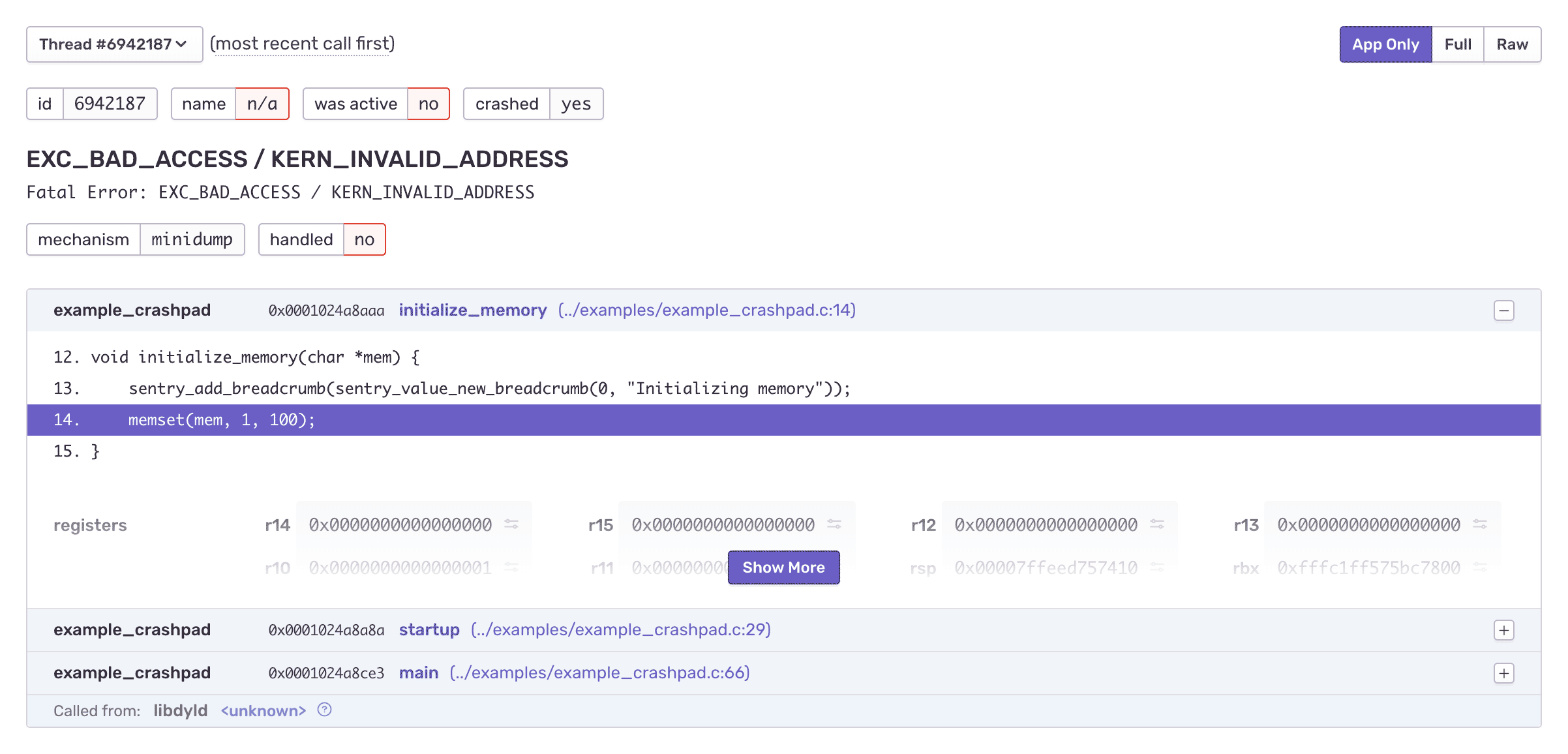Viewport: 1568px width, 754px height.
Task: Collapse initialize_memory frame with minus icon
Action: 1504,310
